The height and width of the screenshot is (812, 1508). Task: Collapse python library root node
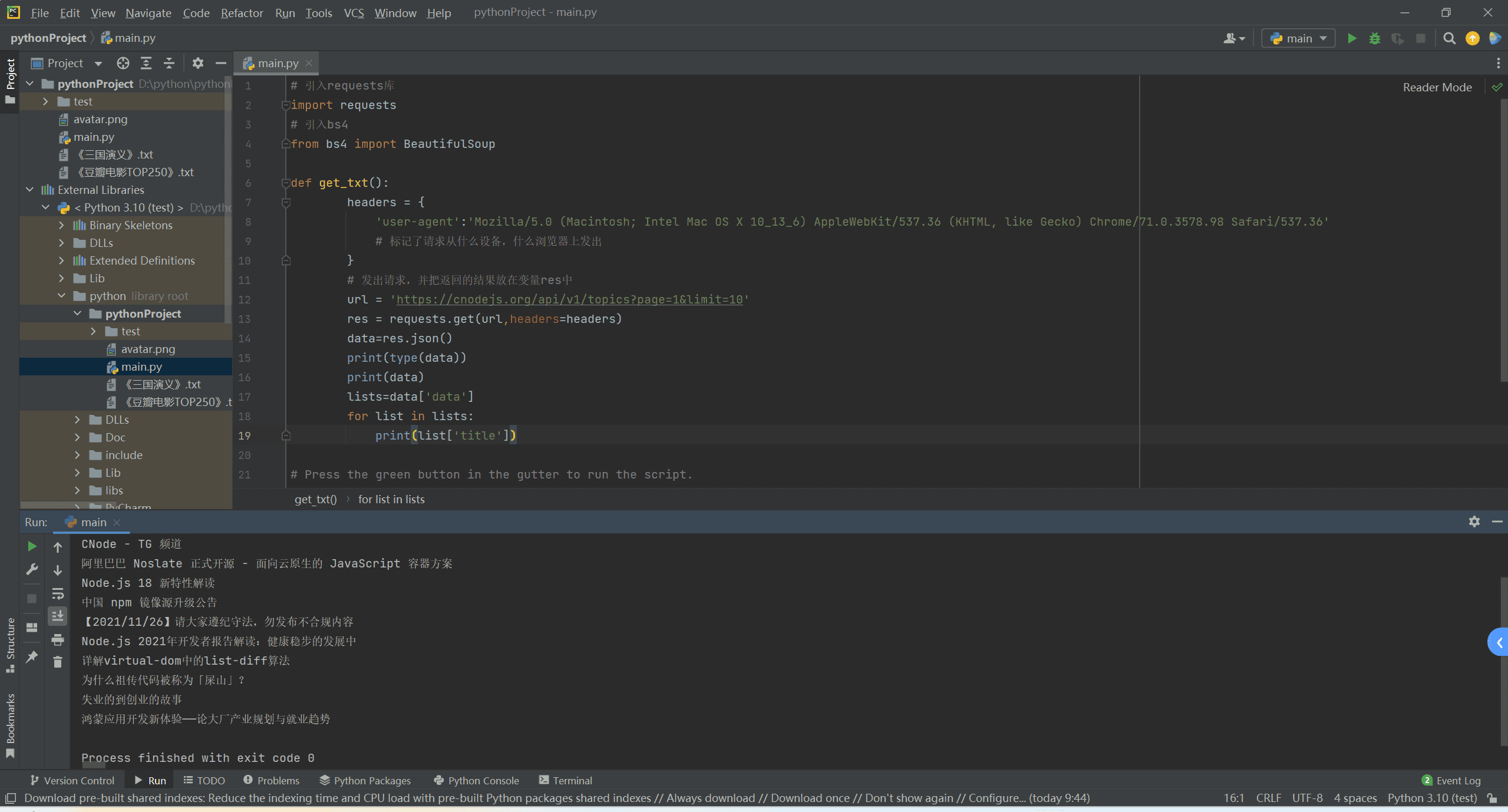point(61,296)
